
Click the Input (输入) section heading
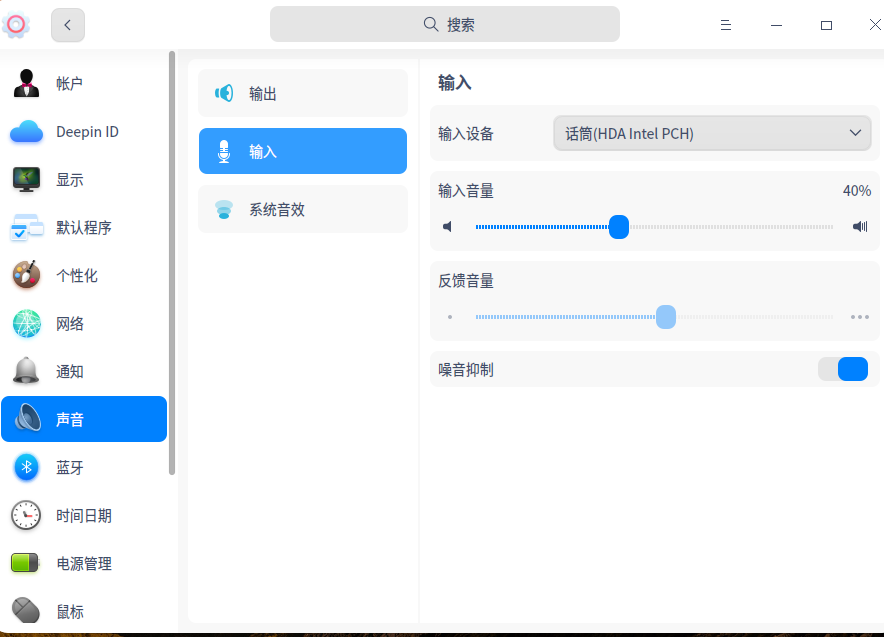coord(455,83)
